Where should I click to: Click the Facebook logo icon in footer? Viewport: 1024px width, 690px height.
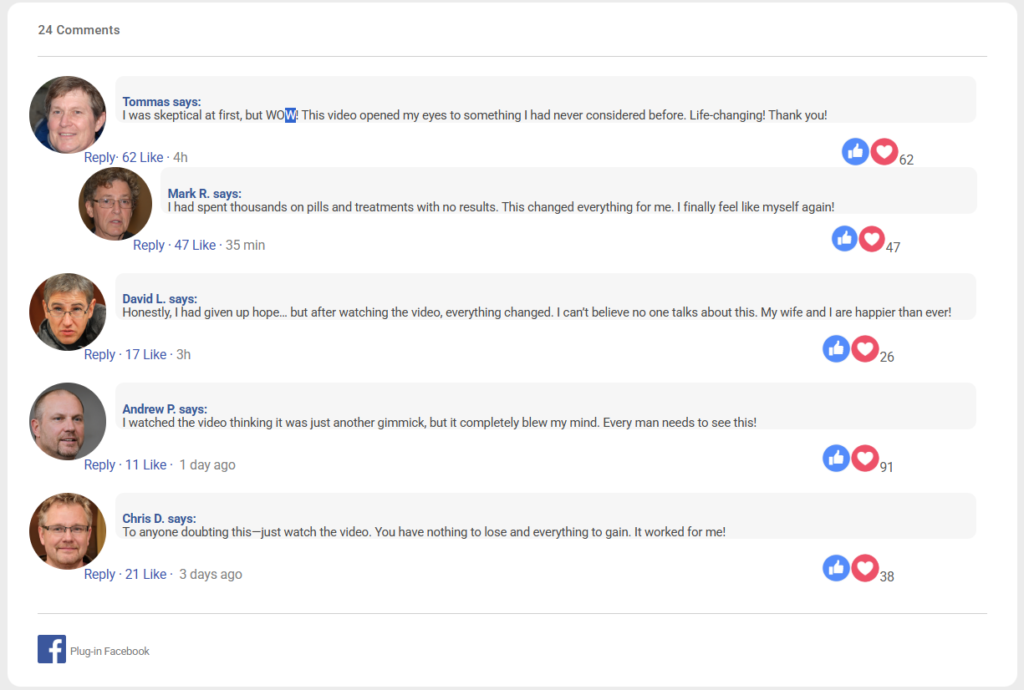[51, 649]
